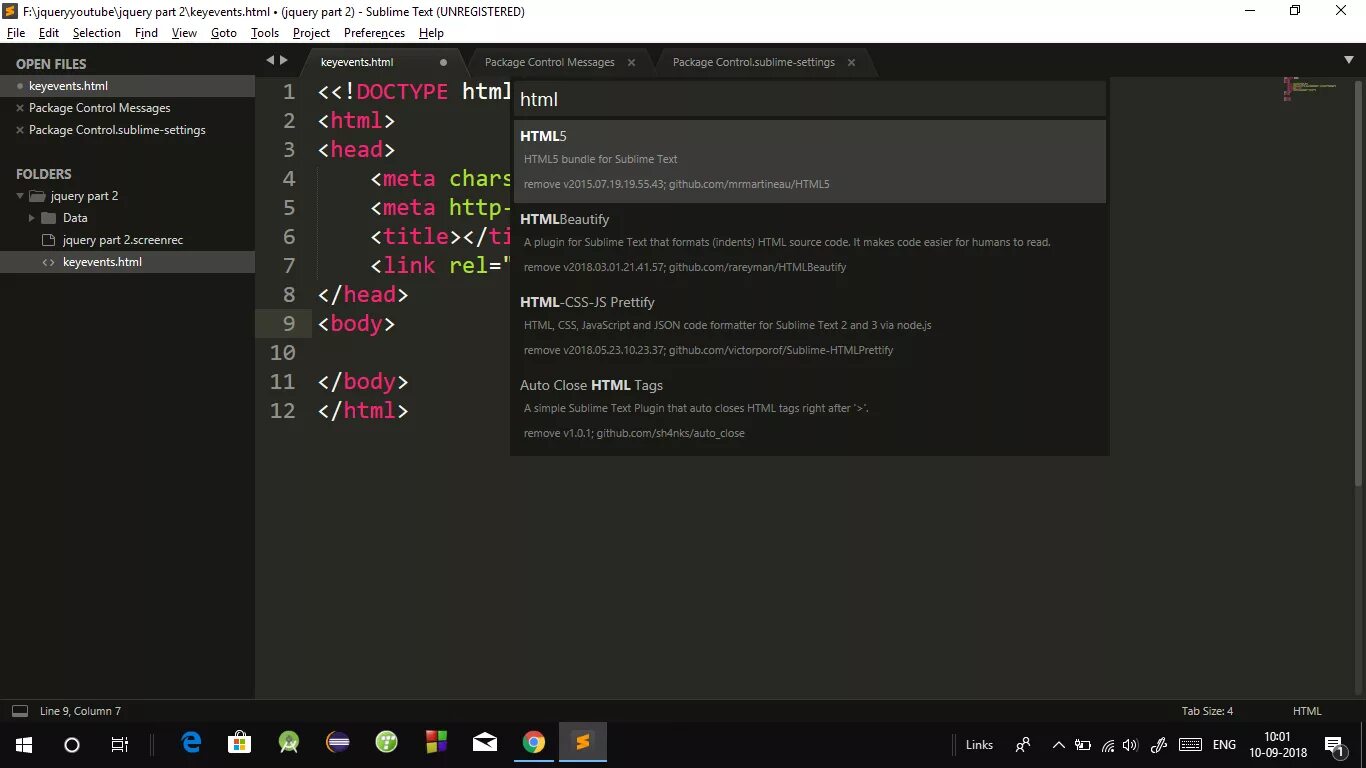Image resolution: width=1366 pixels, height=768 pixels.
Task: Open green round app on taskbar
Action: tap(387, 742)
